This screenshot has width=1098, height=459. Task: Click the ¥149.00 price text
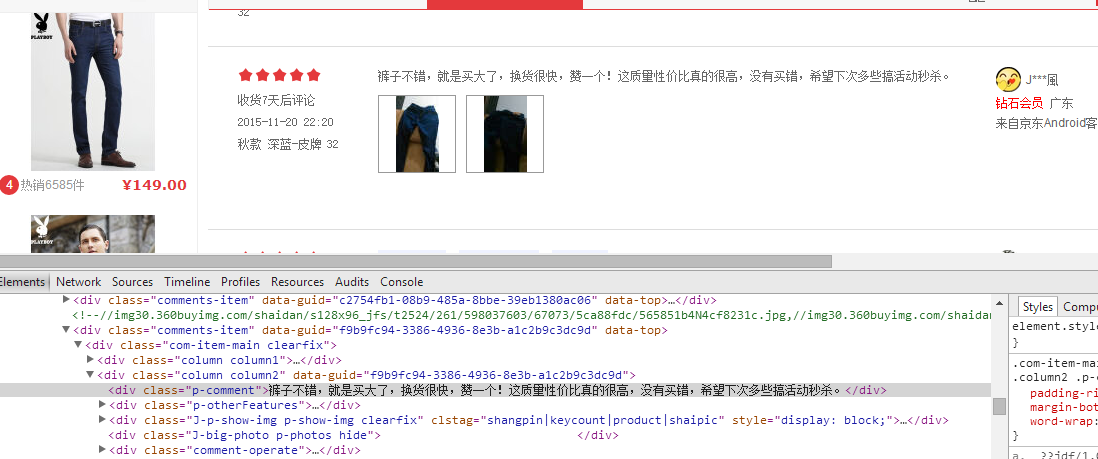tap(154, 185)
